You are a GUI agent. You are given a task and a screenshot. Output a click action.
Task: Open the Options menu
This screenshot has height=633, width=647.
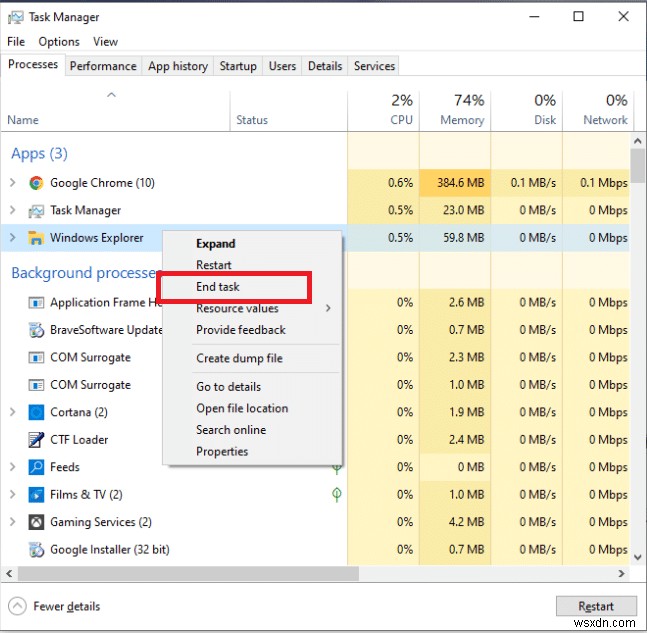pos(59,42)
